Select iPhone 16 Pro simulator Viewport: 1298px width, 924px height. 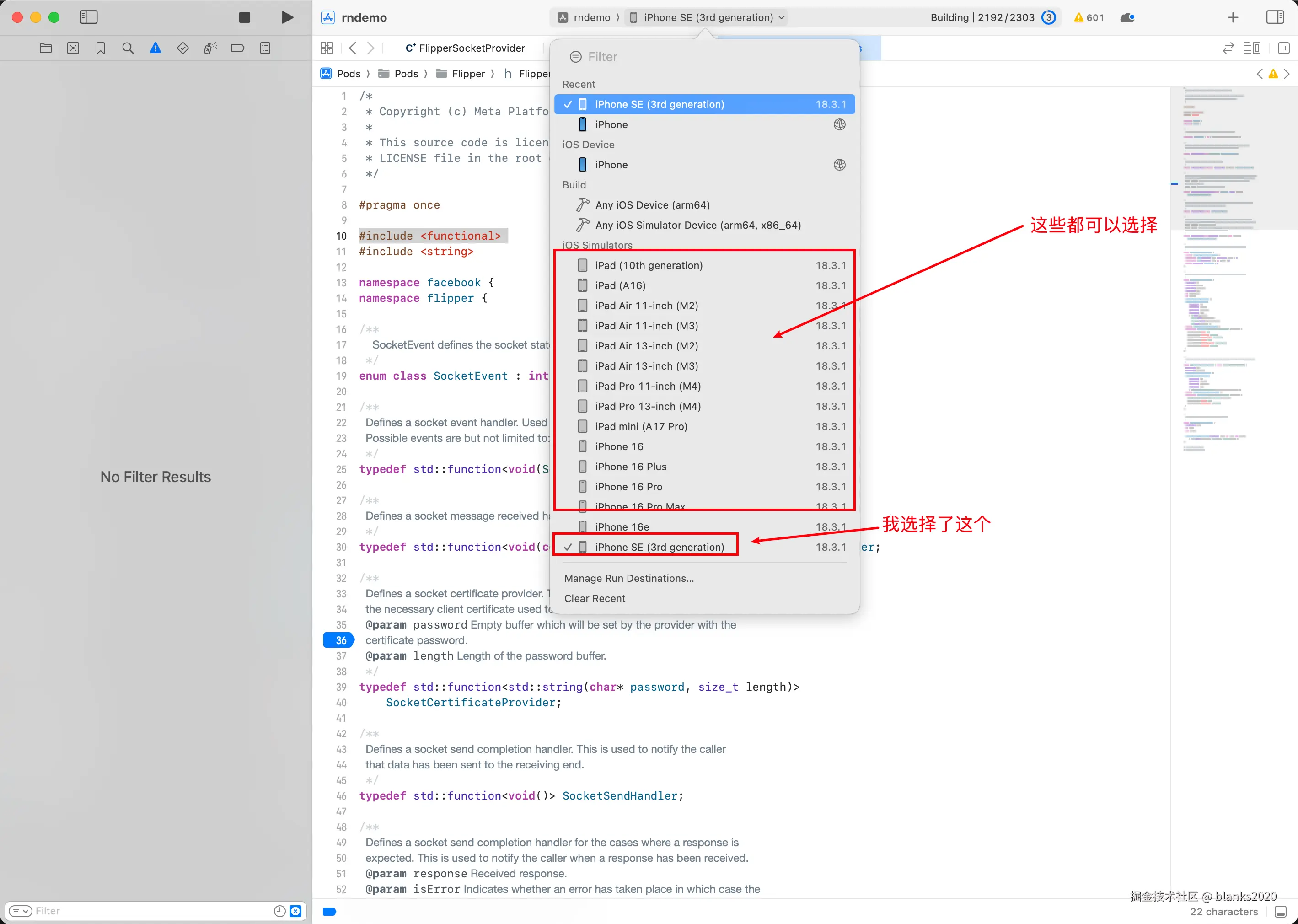[628, 487]
